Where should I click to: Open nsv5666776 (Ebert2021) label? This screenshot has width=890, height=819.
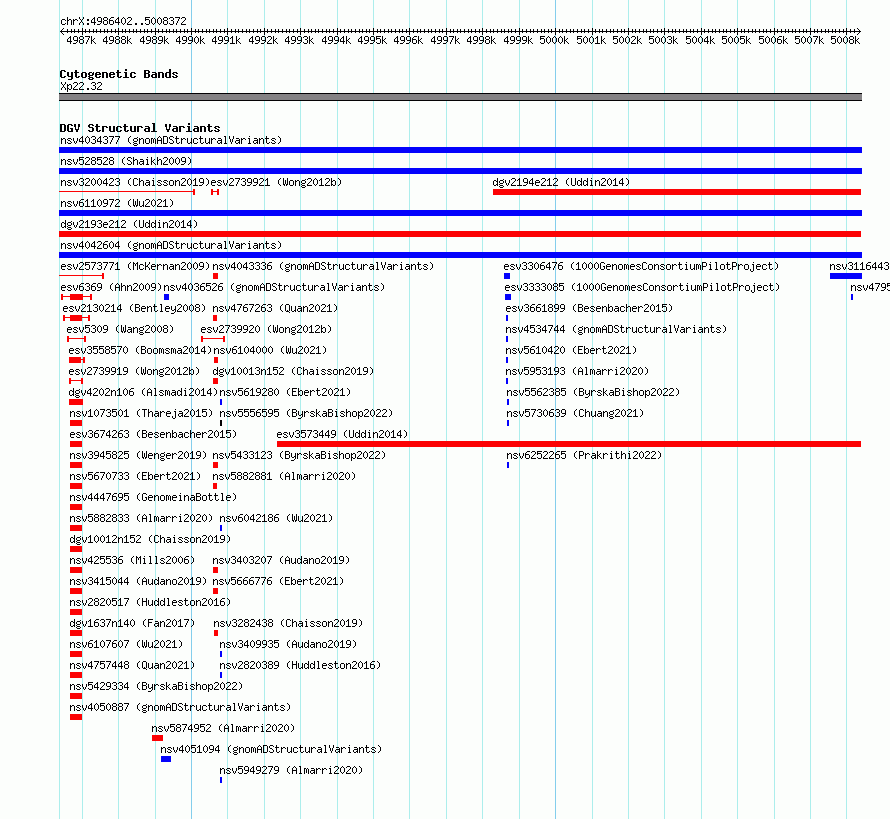278,581
